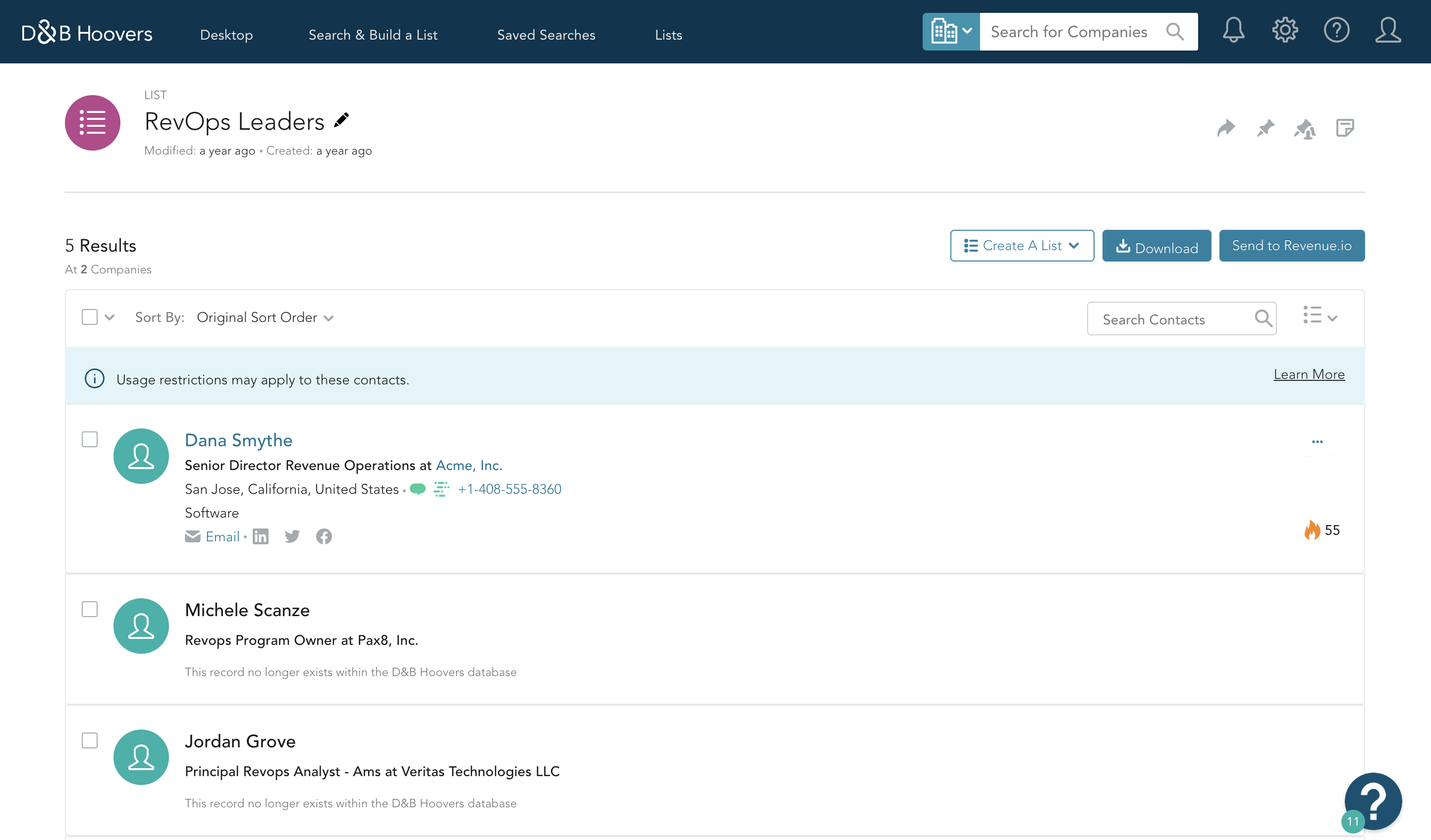Open the notes icon in list header
This screenshot has height=840, width=1431.
coord(1345,128)
